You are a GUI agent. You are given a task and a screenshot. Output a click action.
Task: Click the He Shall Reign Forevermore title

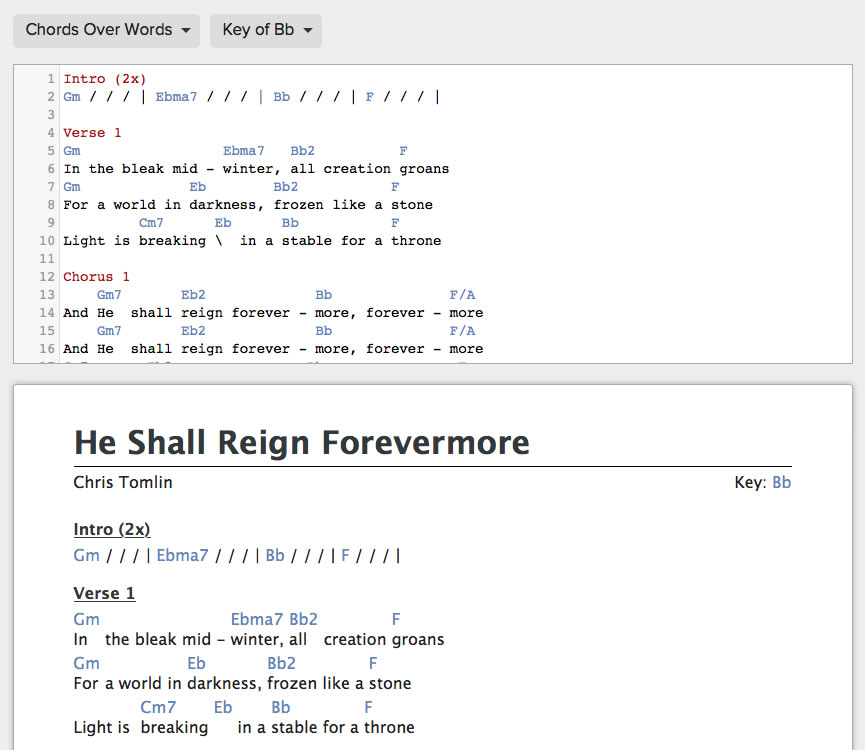[301, 441]
